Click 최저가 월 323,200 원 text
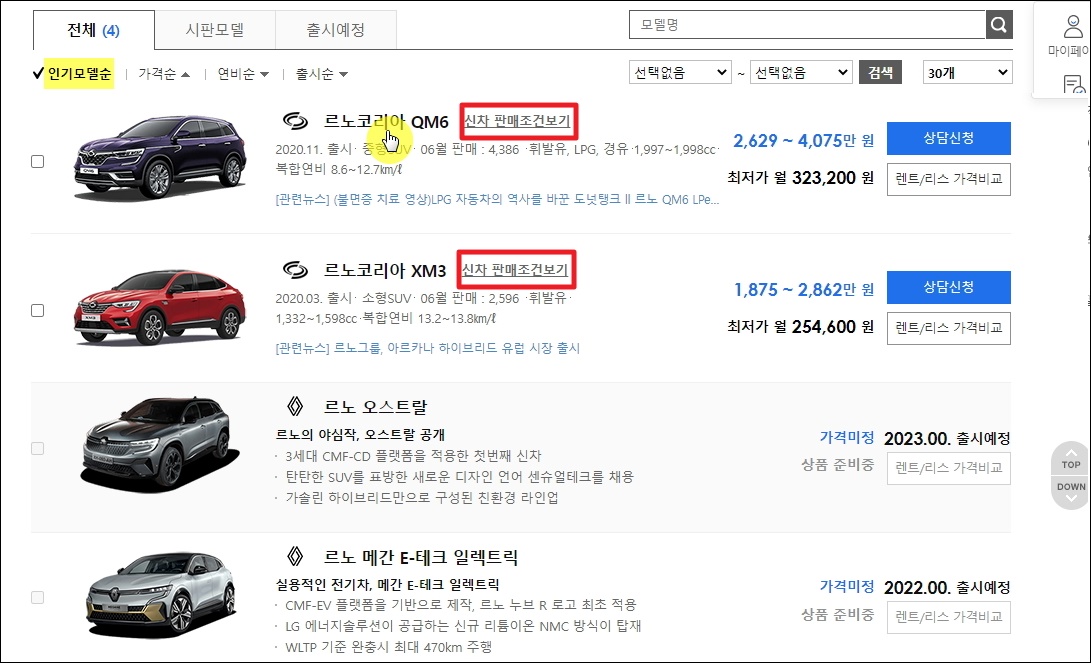 pyautogui.click(x=800, y=178)
